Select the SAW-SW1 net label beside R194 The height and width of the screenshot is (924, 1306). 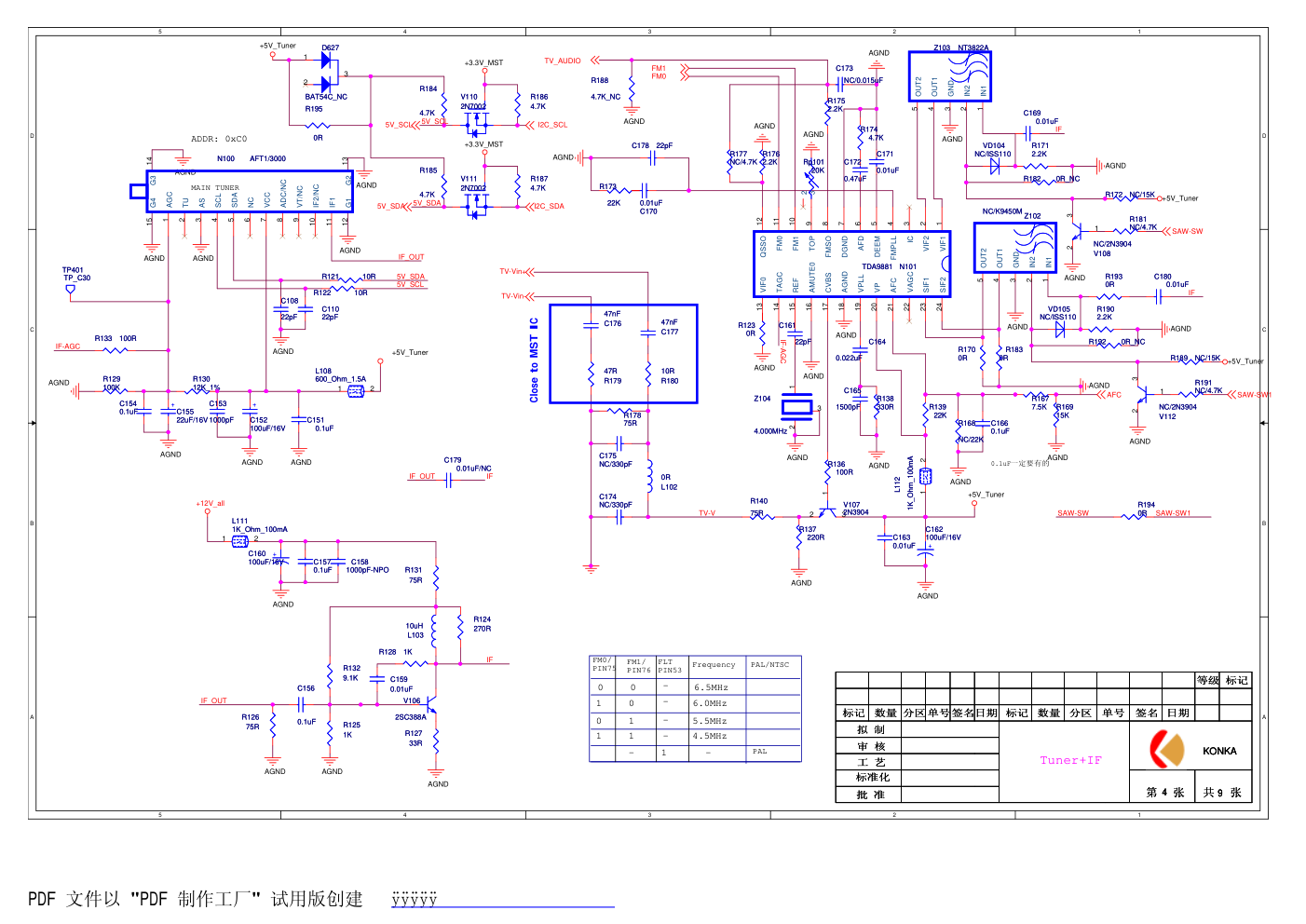(1173, 513)
